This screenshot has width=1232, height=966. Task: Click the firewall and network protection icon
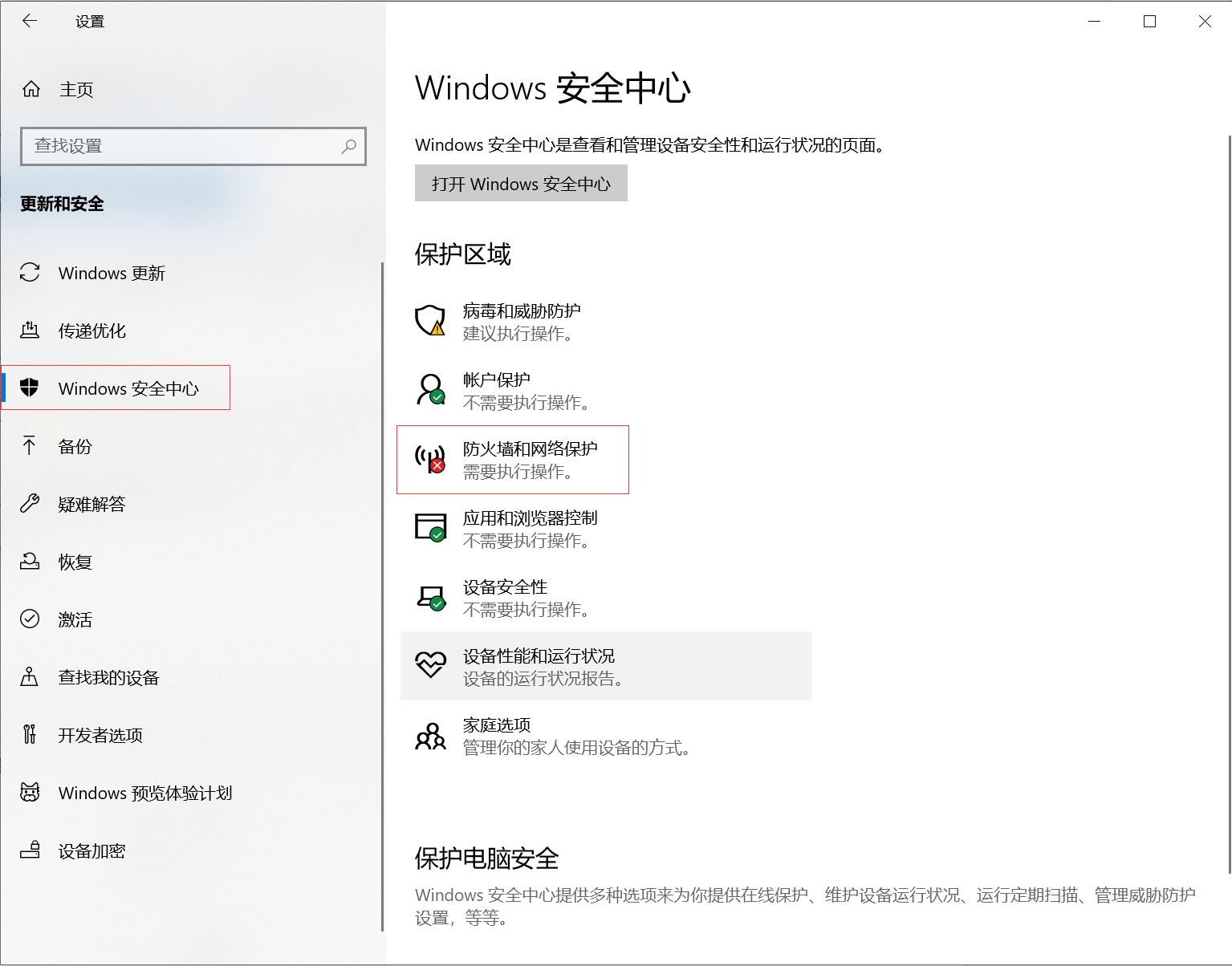(430, 458)
